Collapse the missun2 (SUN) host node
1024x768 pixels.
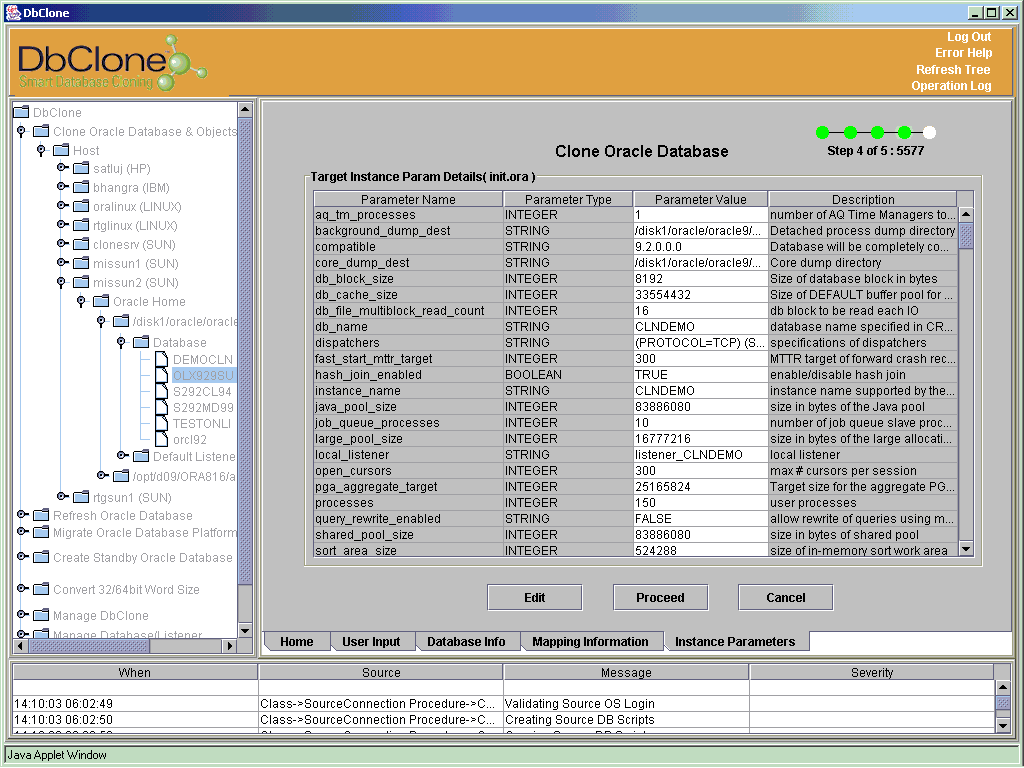click(x=61, y=282)
